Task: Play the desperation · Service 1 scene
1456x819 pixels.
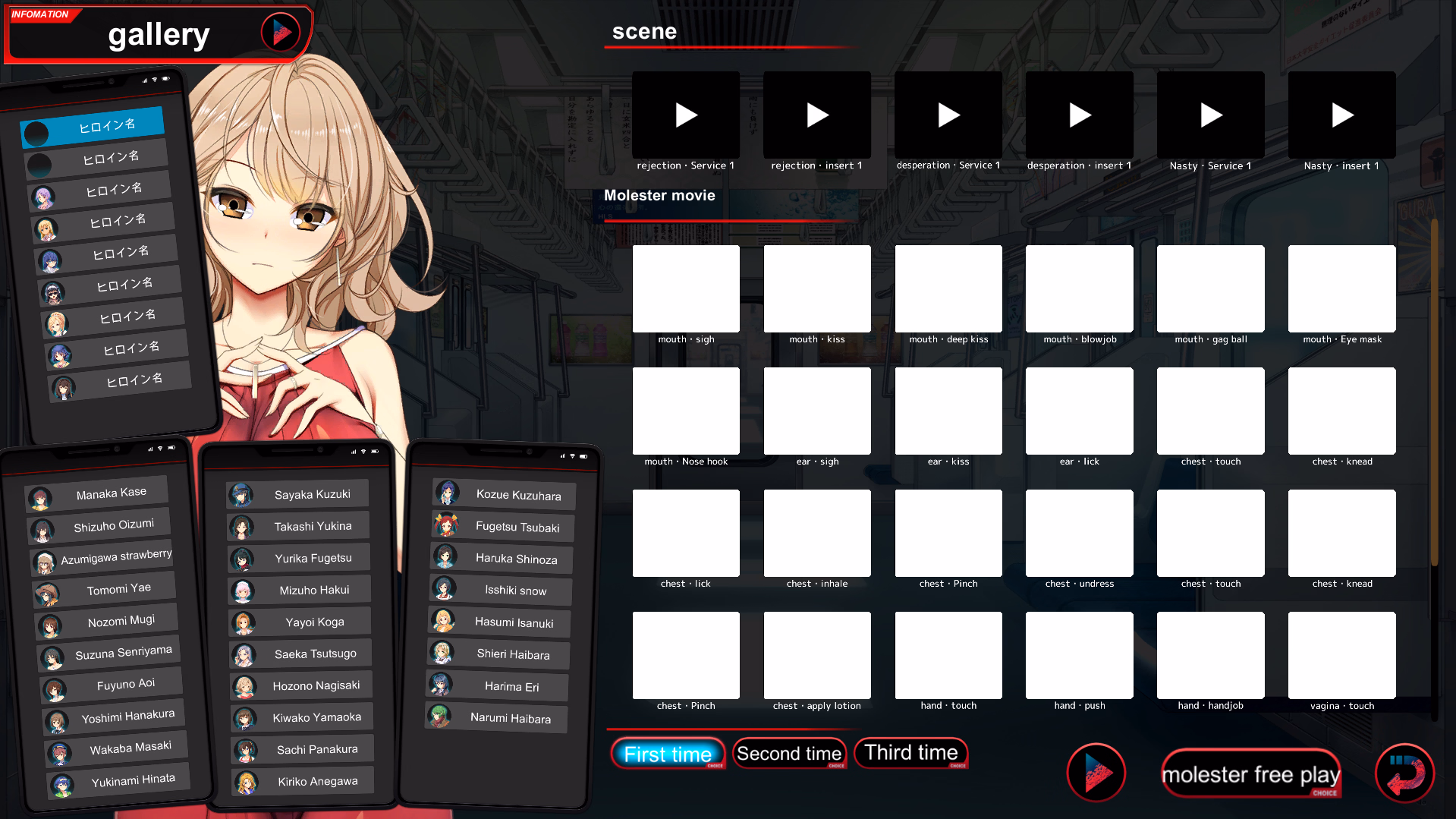Action: pos(948,115)
